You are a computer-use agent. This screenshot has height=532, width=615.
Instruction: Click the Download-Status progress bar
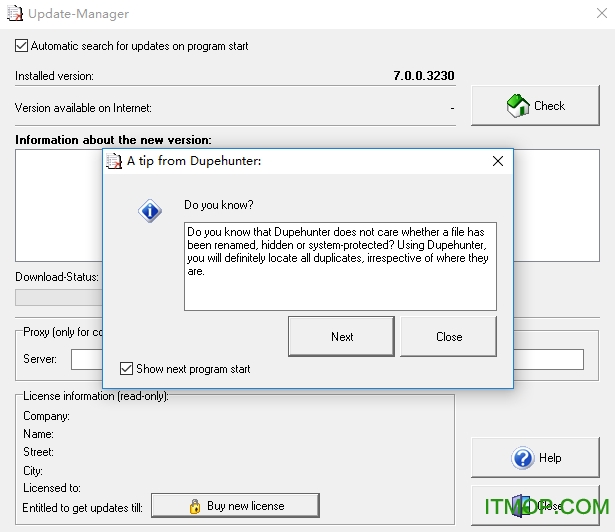[x=58, y=297]
